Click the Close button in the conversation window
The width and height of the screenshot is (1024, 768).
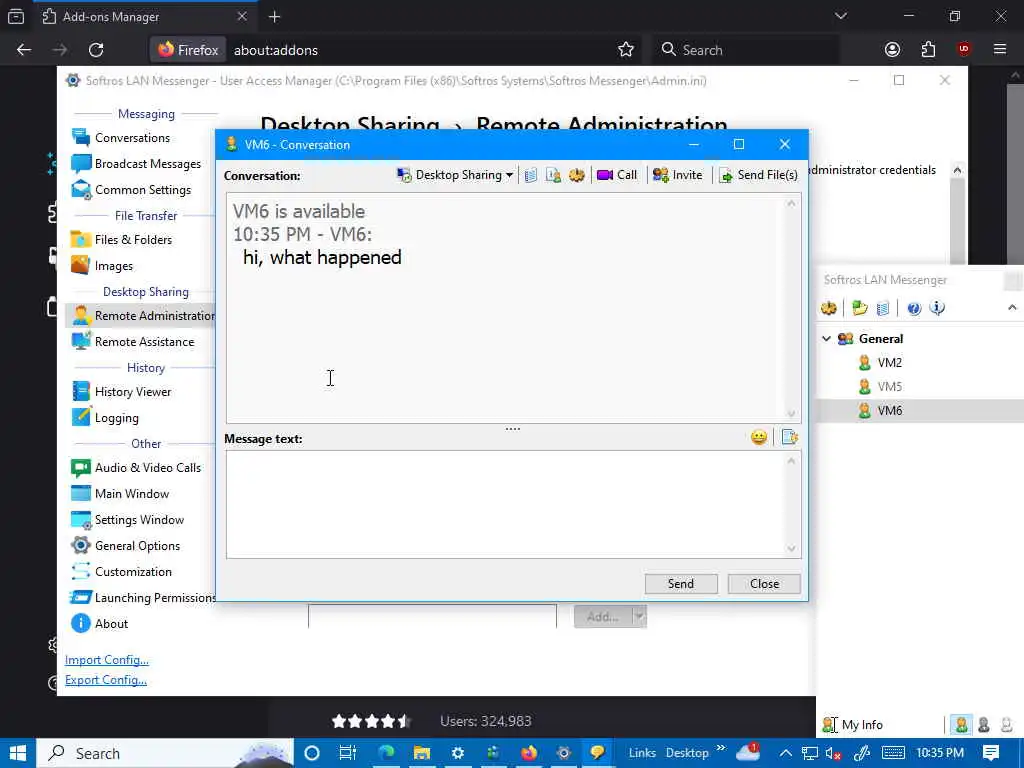[x=764, y=584]
